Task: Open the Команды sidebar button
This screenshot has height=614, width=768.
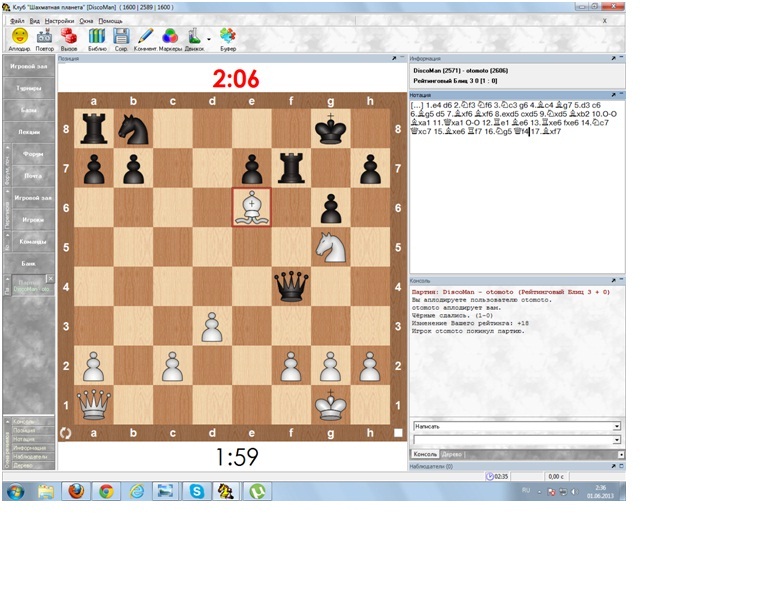Action: coord(33,241)
